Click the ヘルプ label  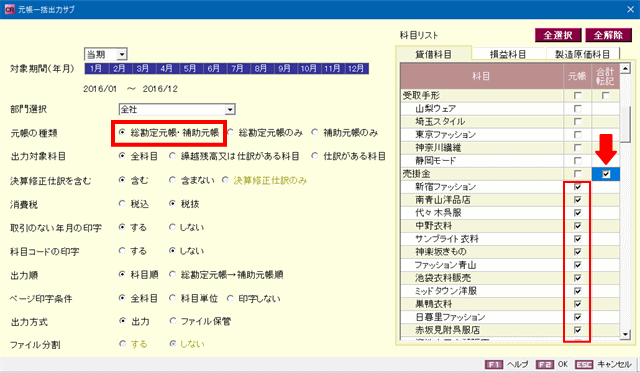click(x=518, y=364)
